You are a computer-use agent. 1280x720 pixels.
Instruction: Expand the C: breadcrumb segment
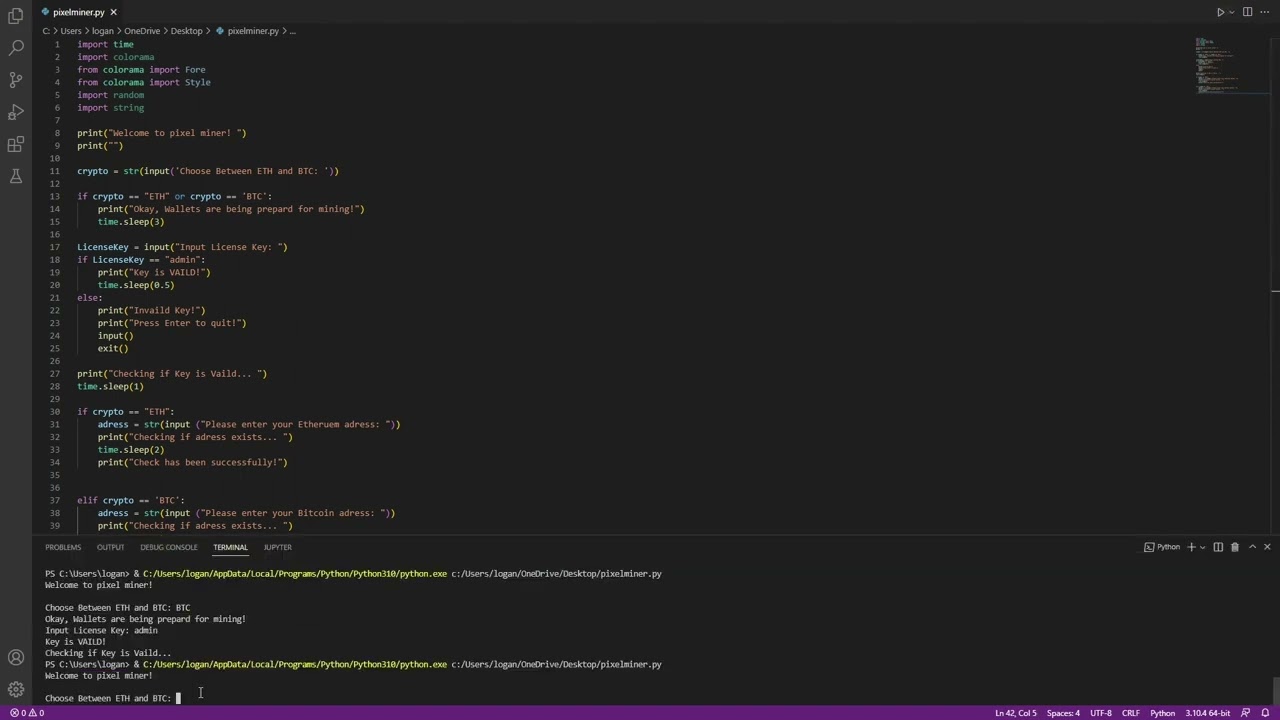tap(46, 31)
